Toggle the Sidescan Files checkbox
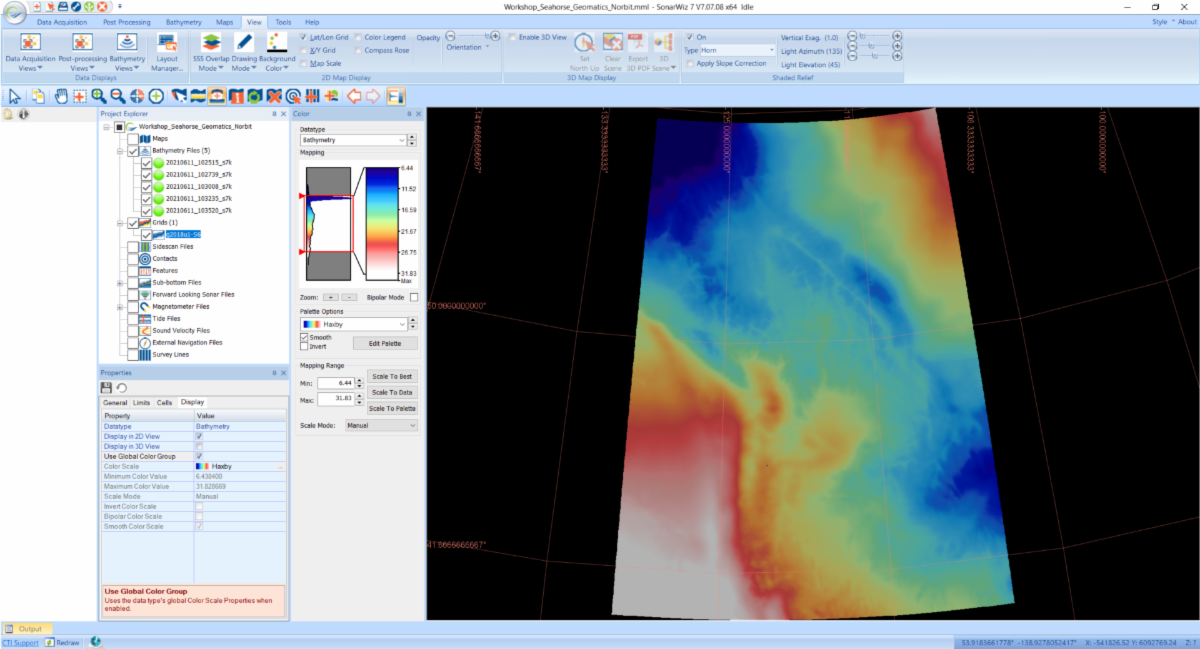The height and width of the screenshot is (649, 1200). 133,246
